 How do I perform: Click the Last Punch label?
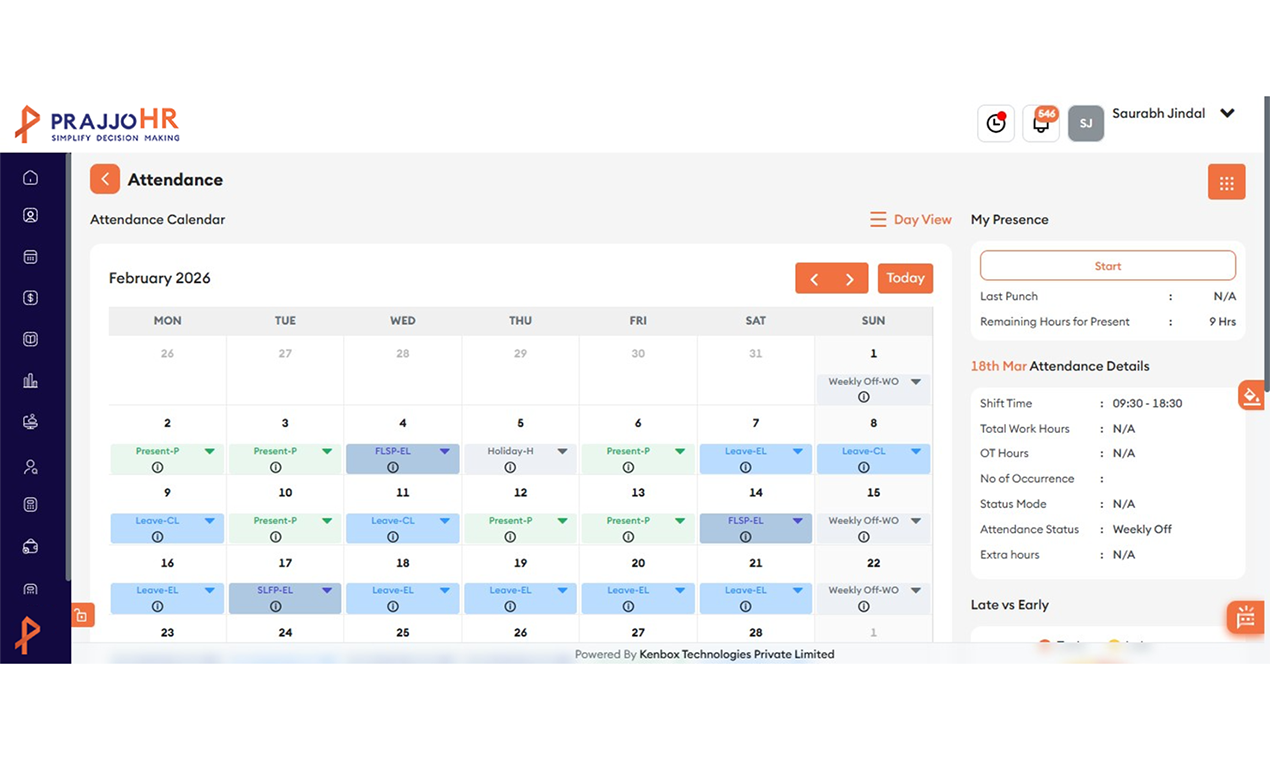[1009, 297]
